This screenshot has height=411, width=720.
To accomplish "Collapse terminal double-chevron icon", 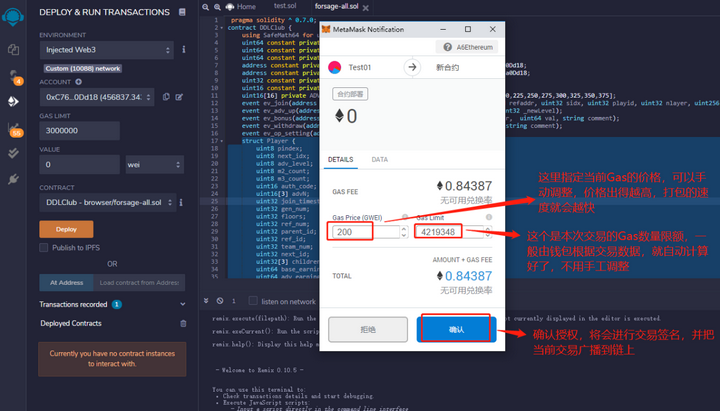I will (x=206, y=301).
